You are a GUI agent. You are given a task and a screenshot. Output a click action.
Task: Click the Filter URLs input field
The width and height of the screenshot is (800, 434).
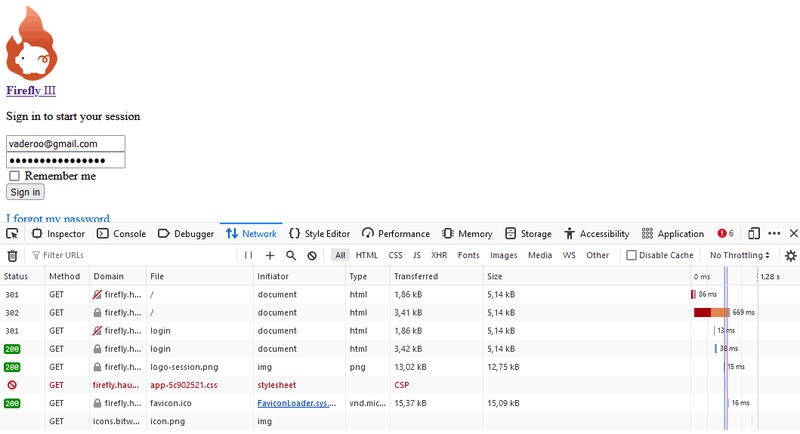(133, 255)
